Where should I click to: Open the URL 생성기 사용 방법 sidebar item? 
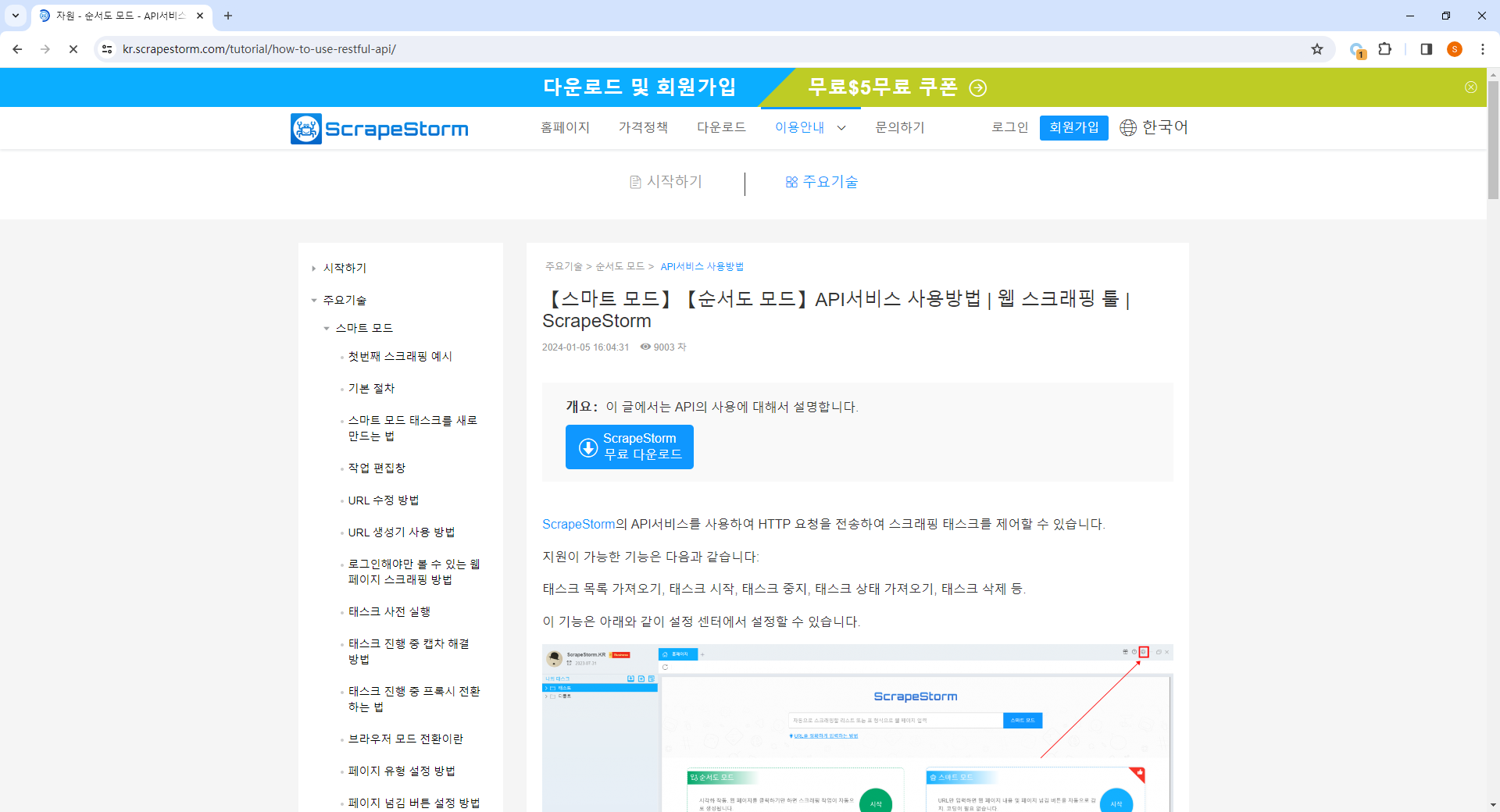coord(402,532)
